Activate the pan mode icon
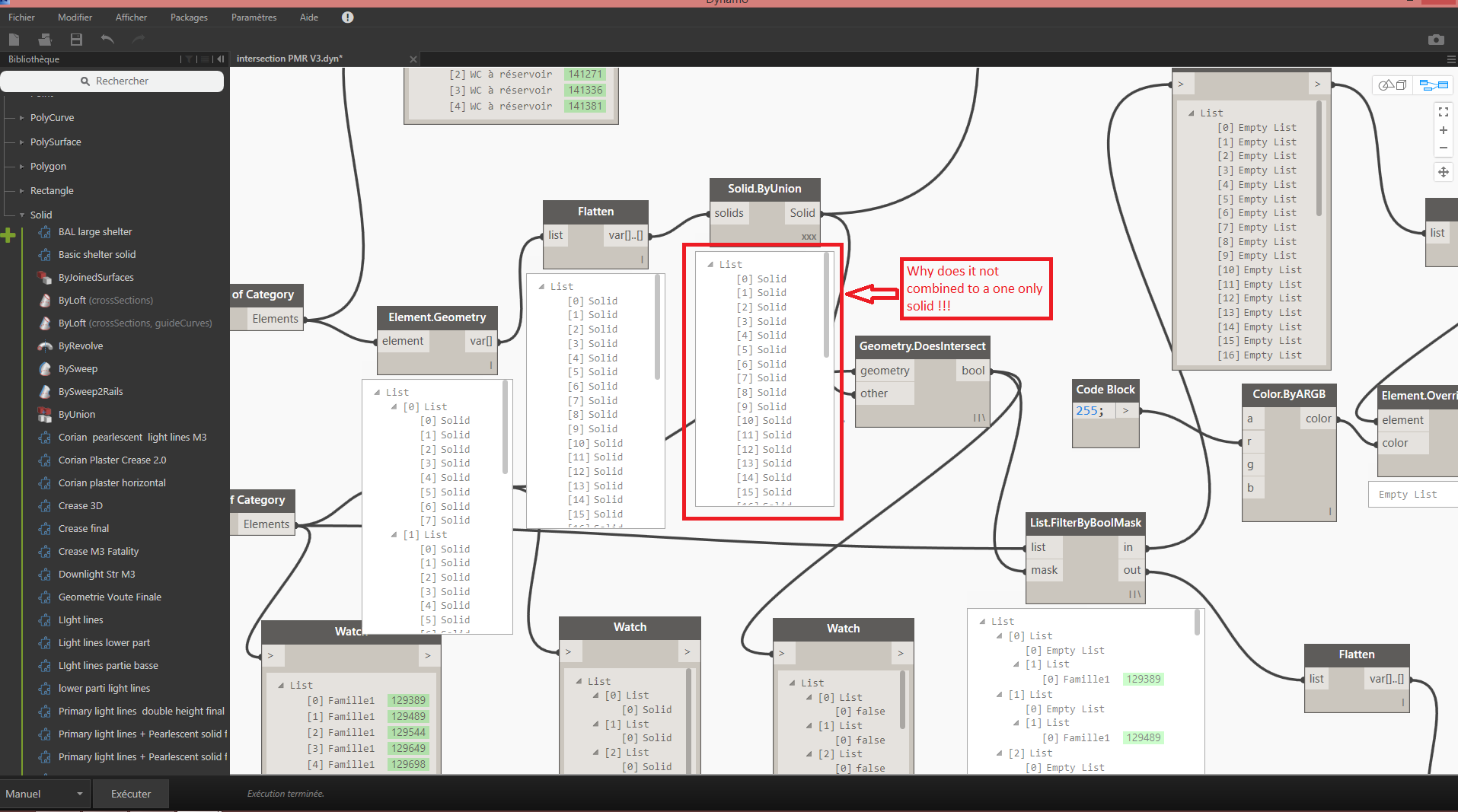 point(1443,172)
